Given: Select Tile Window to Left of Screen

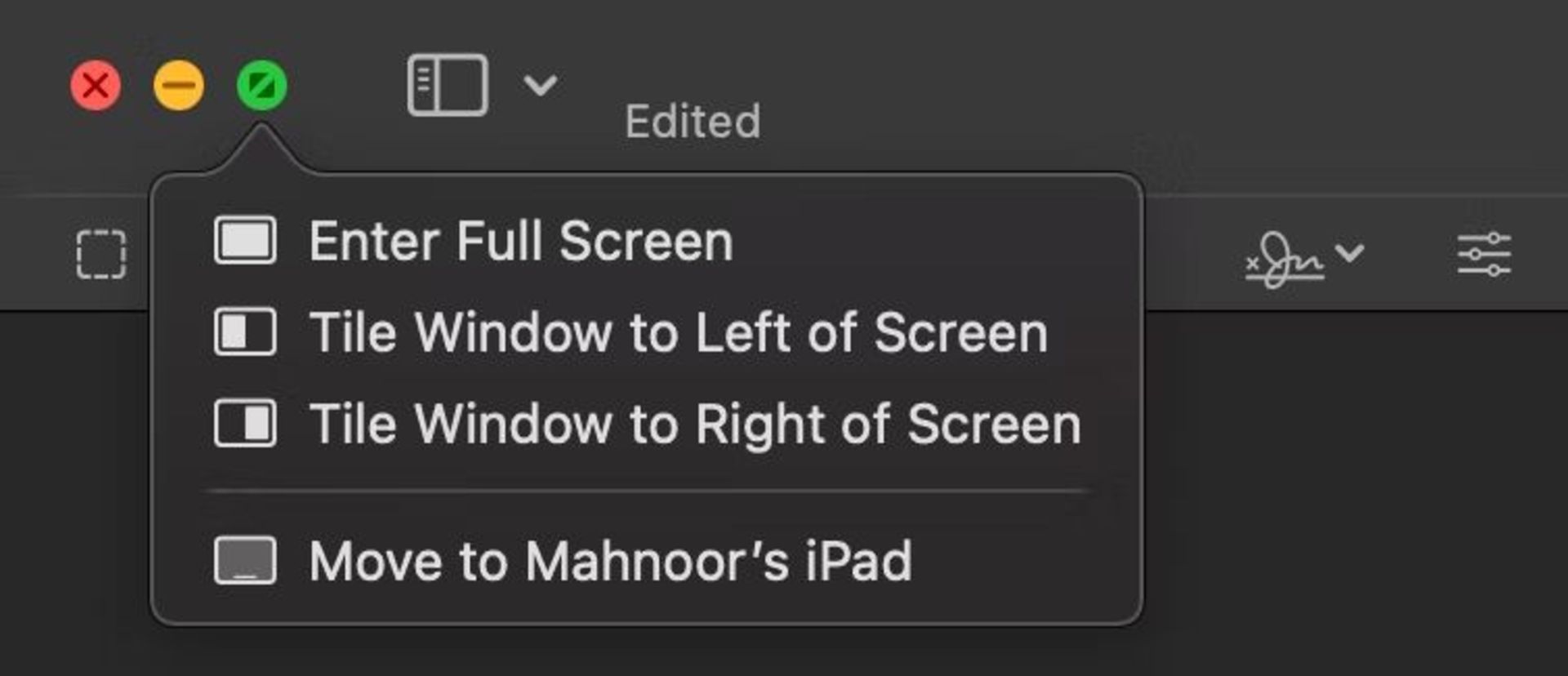Looking at the screenshot, I should pos(678,333).
